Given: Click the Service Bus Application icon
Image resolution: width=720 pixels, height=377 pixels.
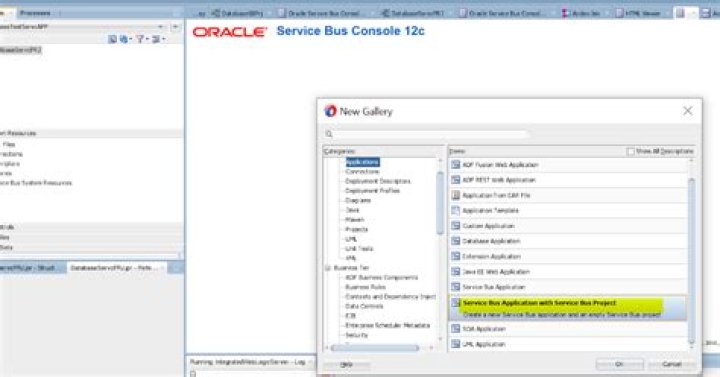Looking at the screenshot, I should tap(456, 287).
